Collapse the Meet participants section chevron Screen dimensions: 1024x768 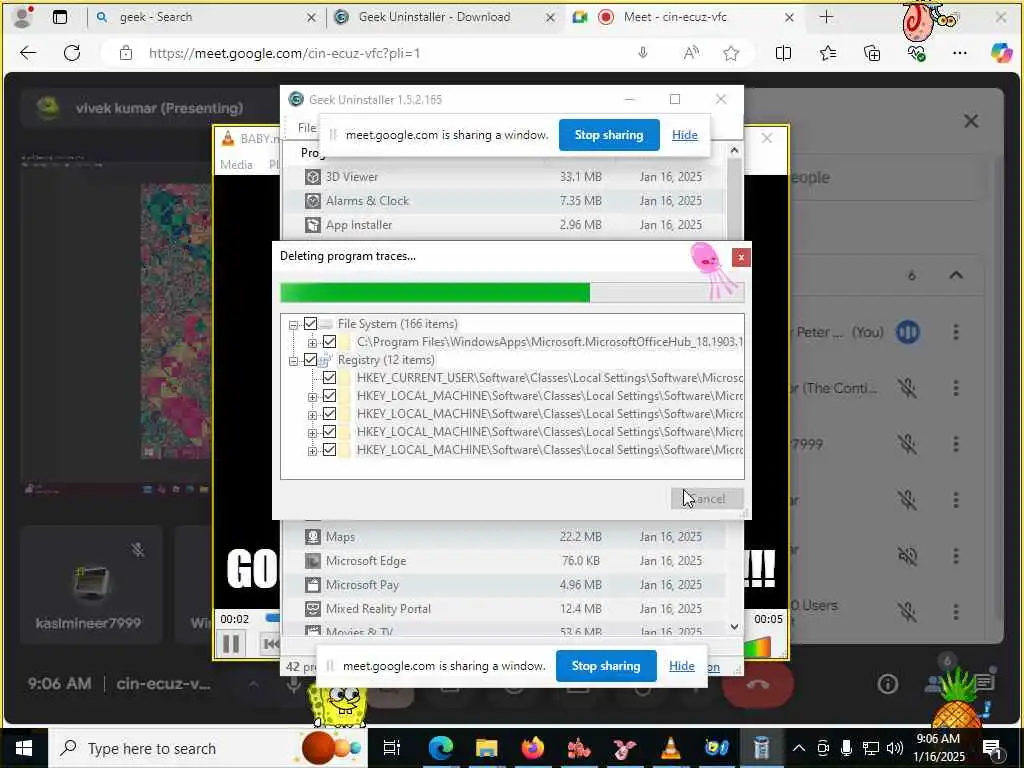point(955,275)
